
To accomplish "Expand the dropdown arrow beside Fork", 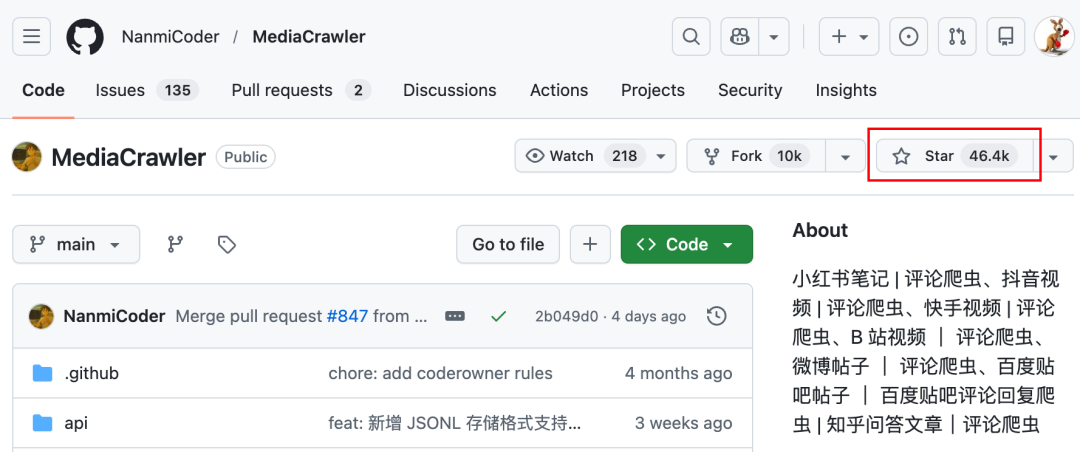I will [846, 156].
